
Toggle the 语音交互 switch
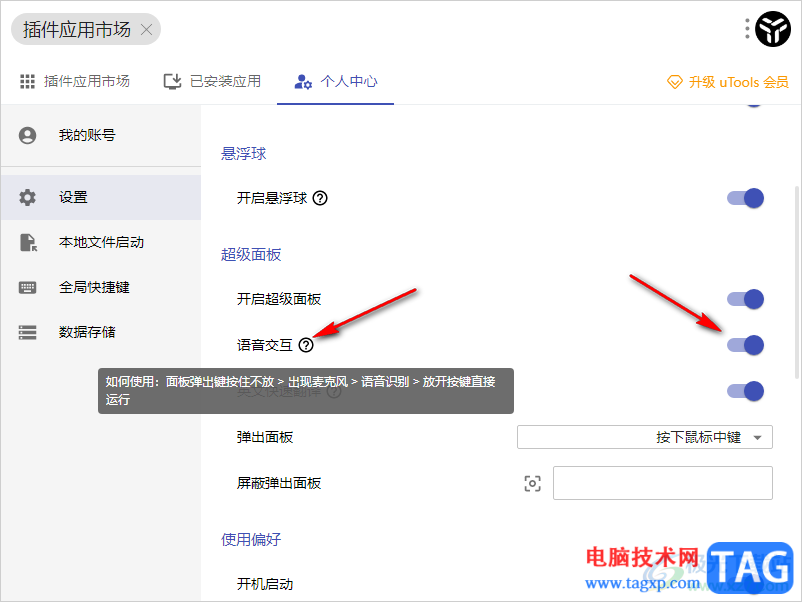pos(745,345)
